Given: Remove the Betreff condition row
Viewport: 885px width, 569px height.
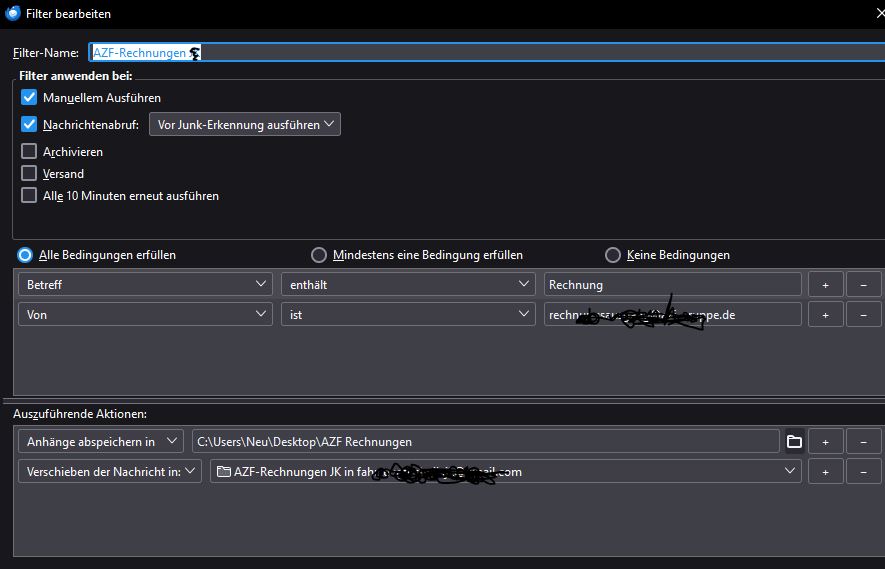Looking at the screenshot, I should point(863,285).
